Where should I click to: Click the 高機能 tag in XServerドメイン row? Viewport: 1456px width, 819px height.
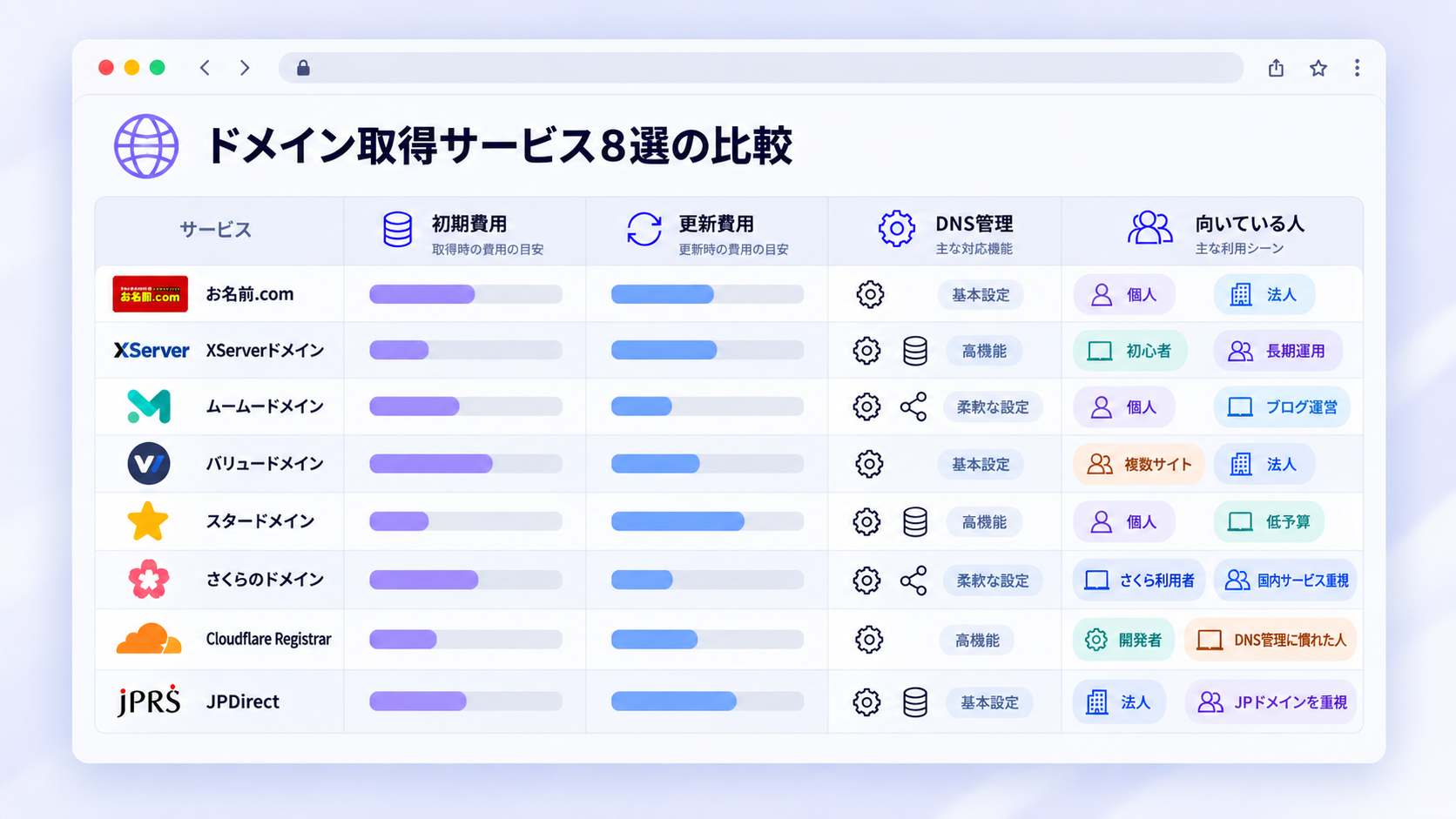point(984,351)
